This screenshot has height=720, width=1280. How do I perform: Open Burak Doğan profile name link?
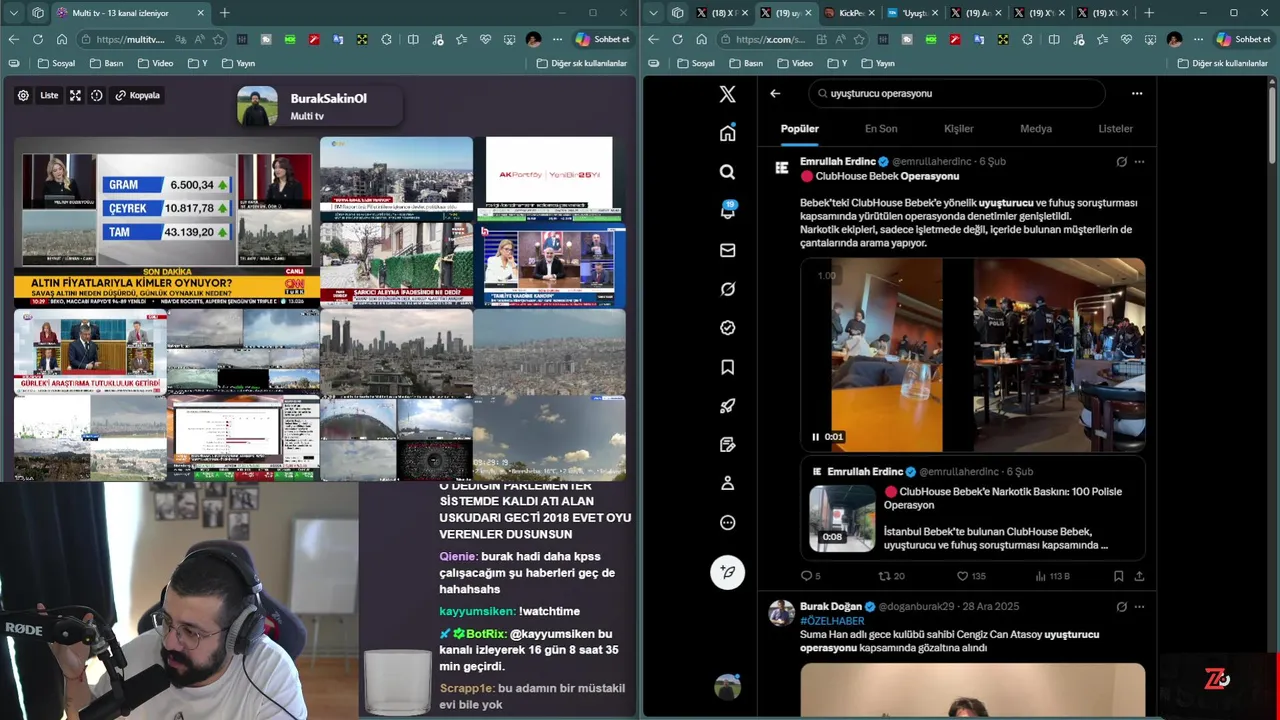[831, 606]
